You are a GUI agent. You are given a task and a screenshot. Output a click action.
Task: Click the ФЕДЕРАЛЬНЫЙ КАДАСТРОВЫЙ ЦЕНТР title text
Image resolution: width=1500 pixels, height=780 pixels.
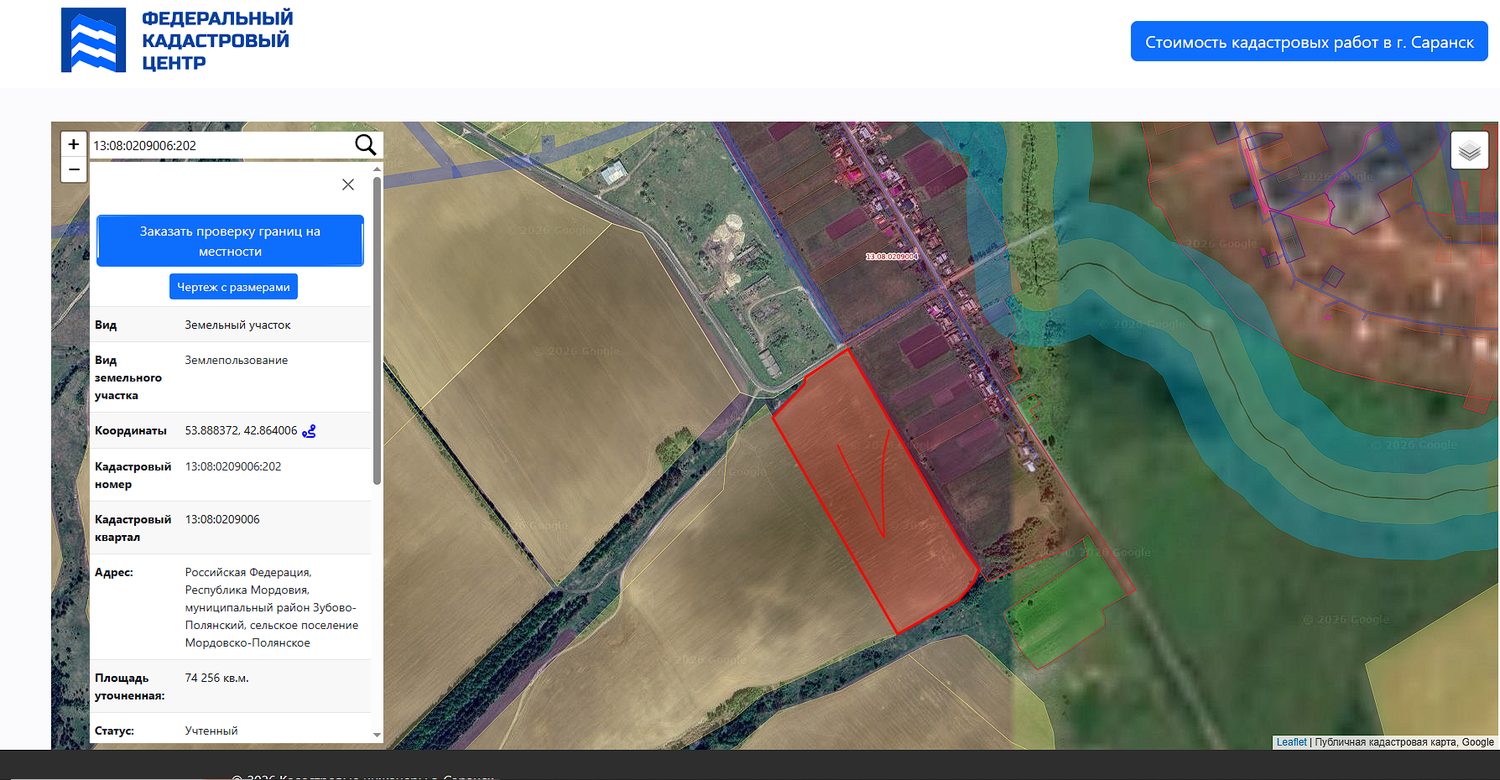pos(217,40)
